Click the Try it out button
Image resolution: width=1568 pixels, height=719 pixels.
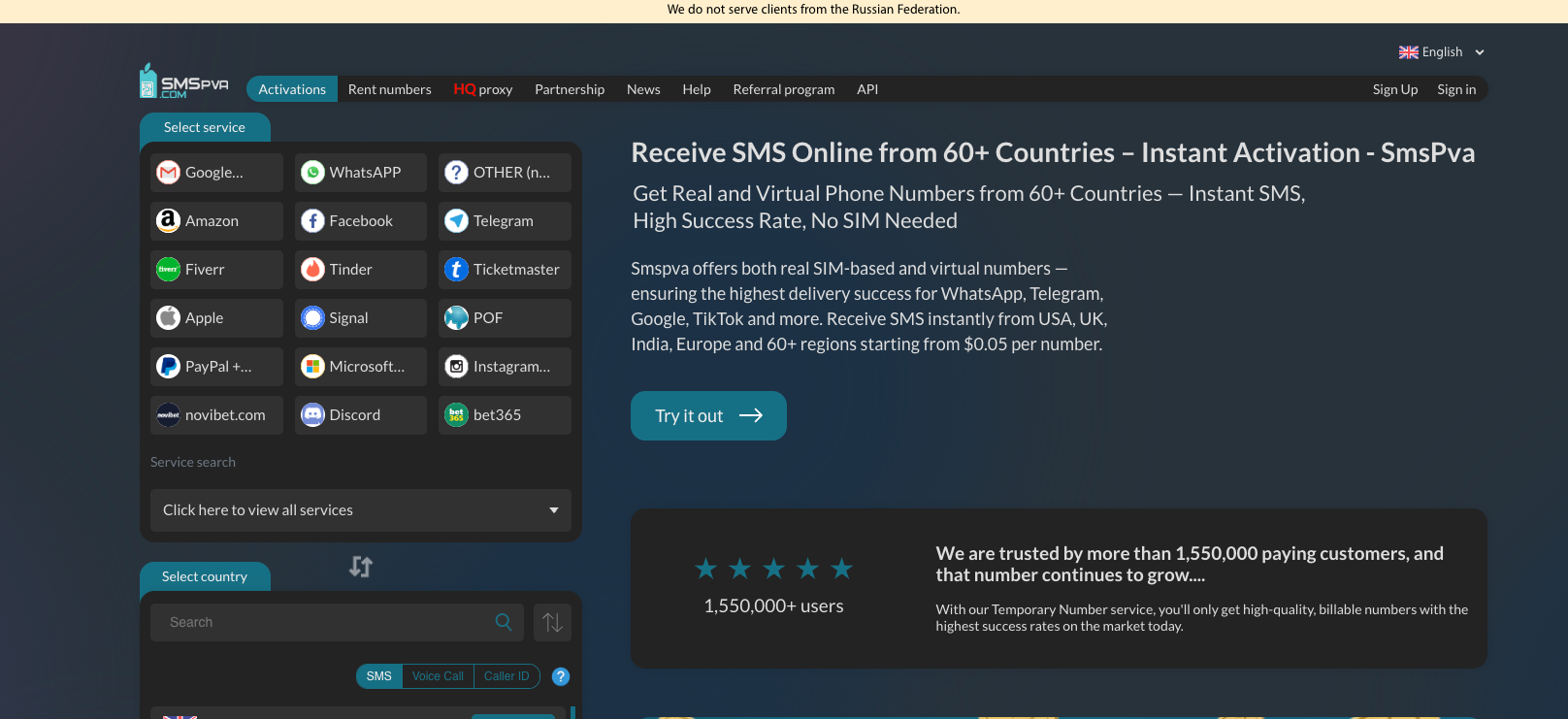coord(708,416)
